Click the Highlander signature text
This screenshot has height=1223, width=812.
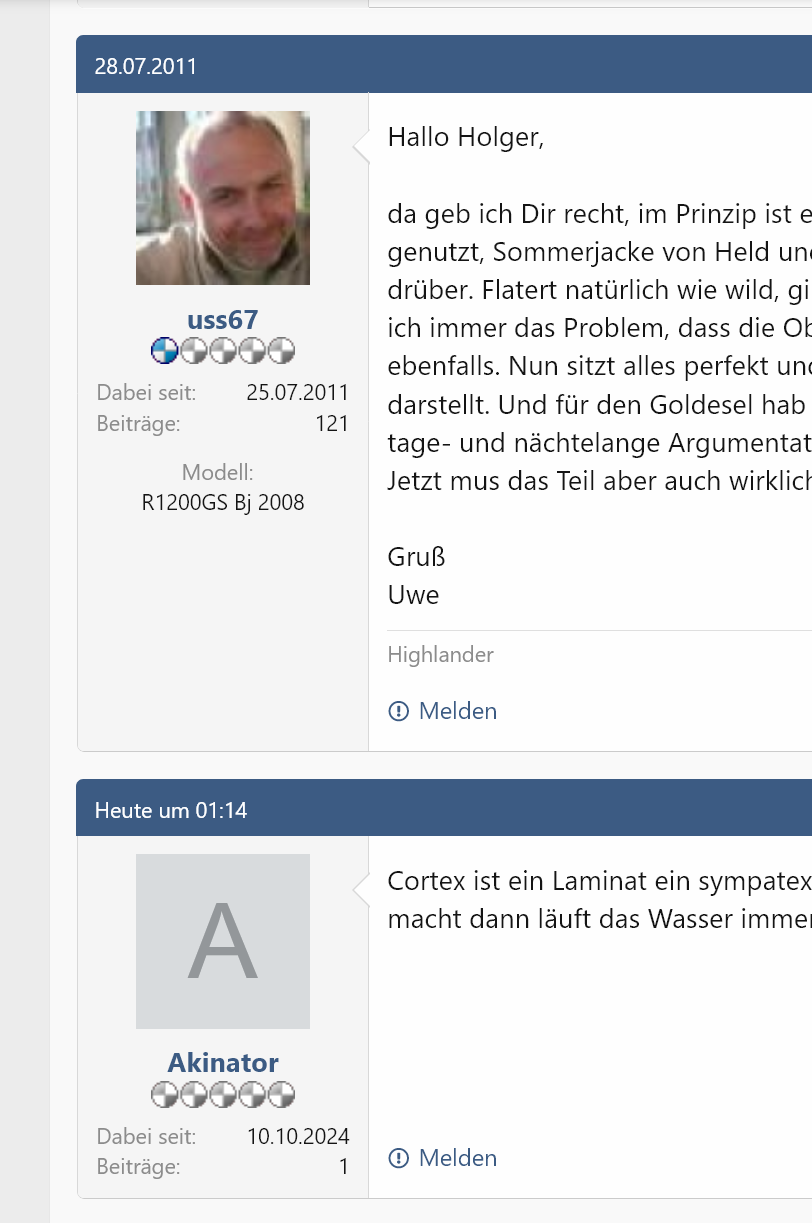(441, 655)
